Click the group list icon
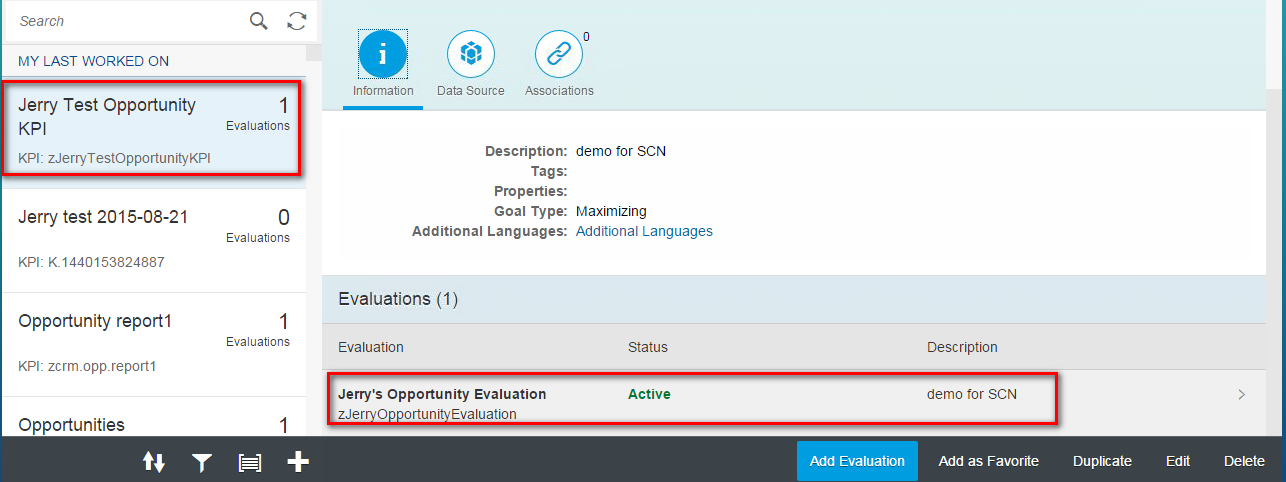Viewport: 1286px width, 482px height. (x=250, y=462)
